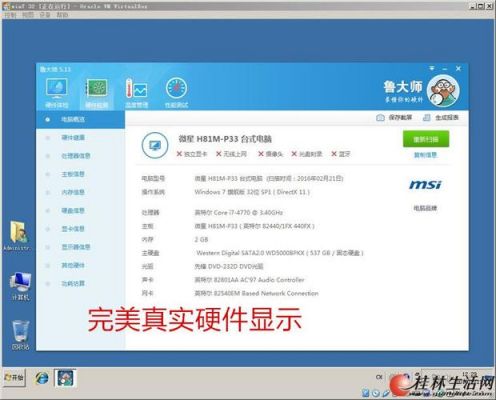
Task: Click the CH language indicator in the tray
Action: [379, 377]
